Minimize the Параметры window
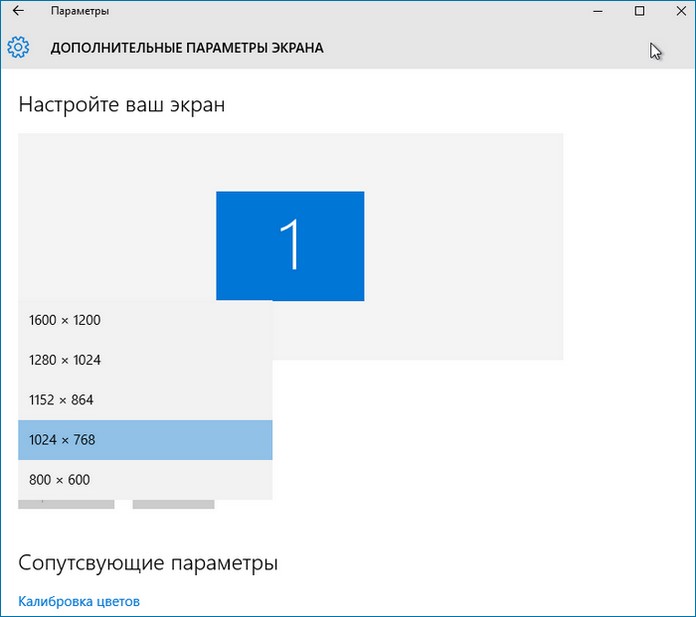Screen dimensions: 696x617 pos(595,11)
